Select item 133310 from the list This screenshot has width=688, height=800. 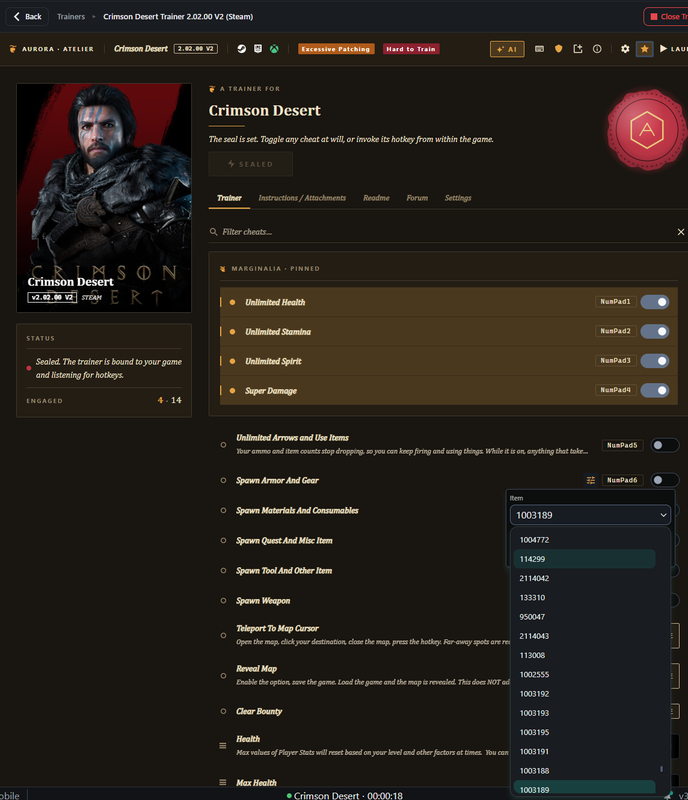pyautogui.click(x=584, y=597)
